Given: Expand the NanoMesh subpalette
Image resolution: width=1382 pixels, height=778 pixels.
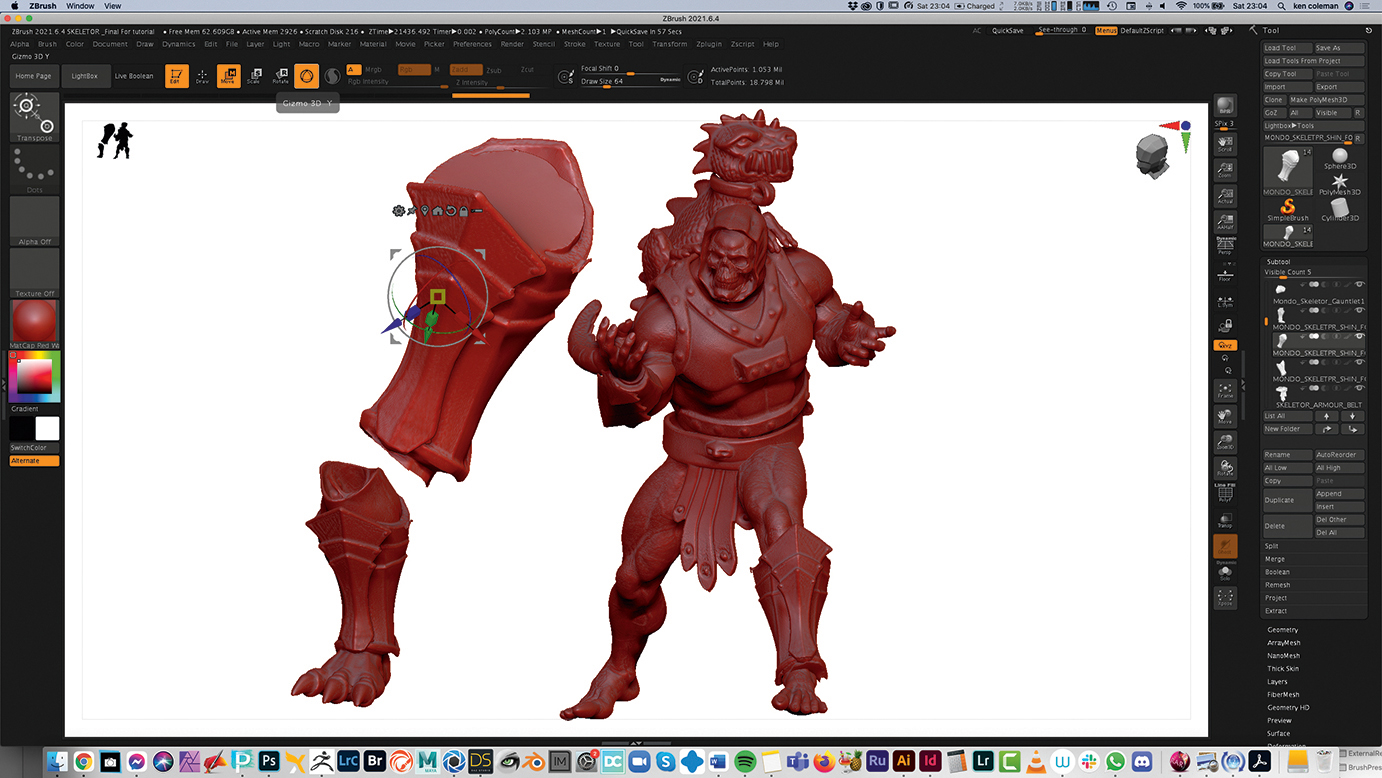Looking at the screenshot, I should (1284, 656).
